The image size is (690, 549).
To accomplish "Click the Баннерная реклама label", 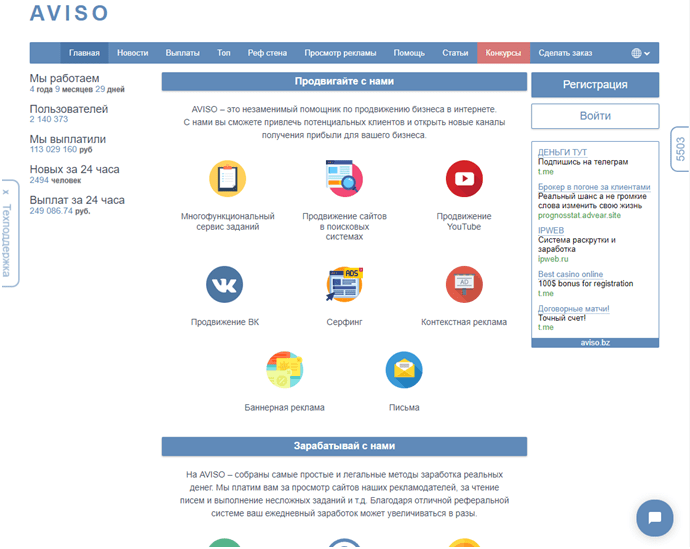I will [284, 408].
